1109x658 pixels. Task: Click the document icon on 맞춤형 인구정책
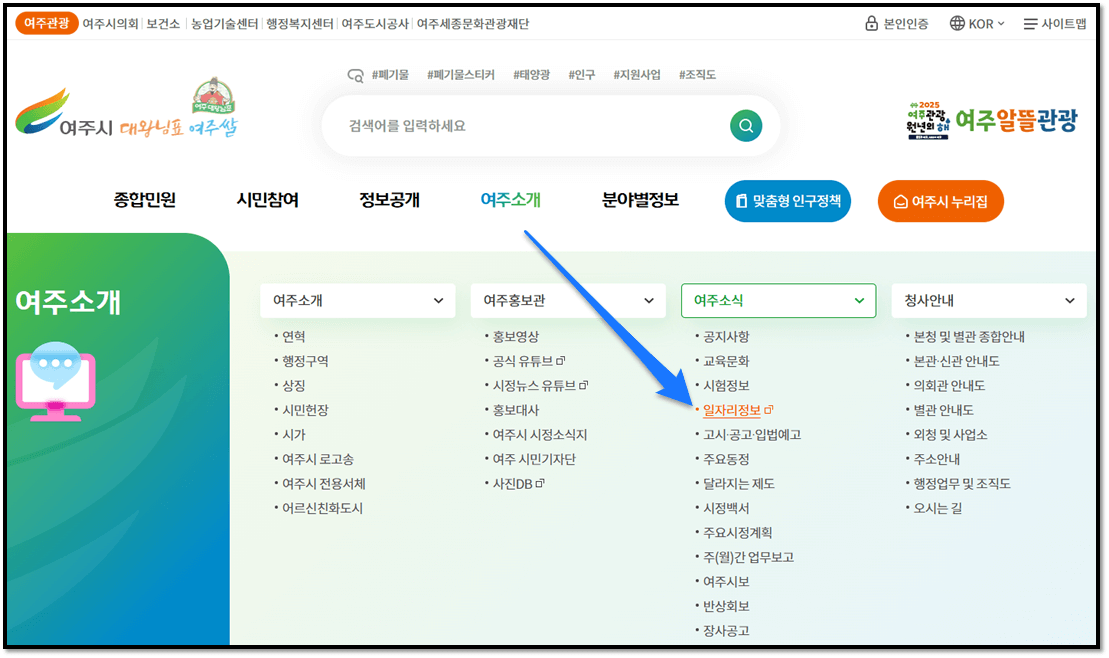[x=741, y=201]
